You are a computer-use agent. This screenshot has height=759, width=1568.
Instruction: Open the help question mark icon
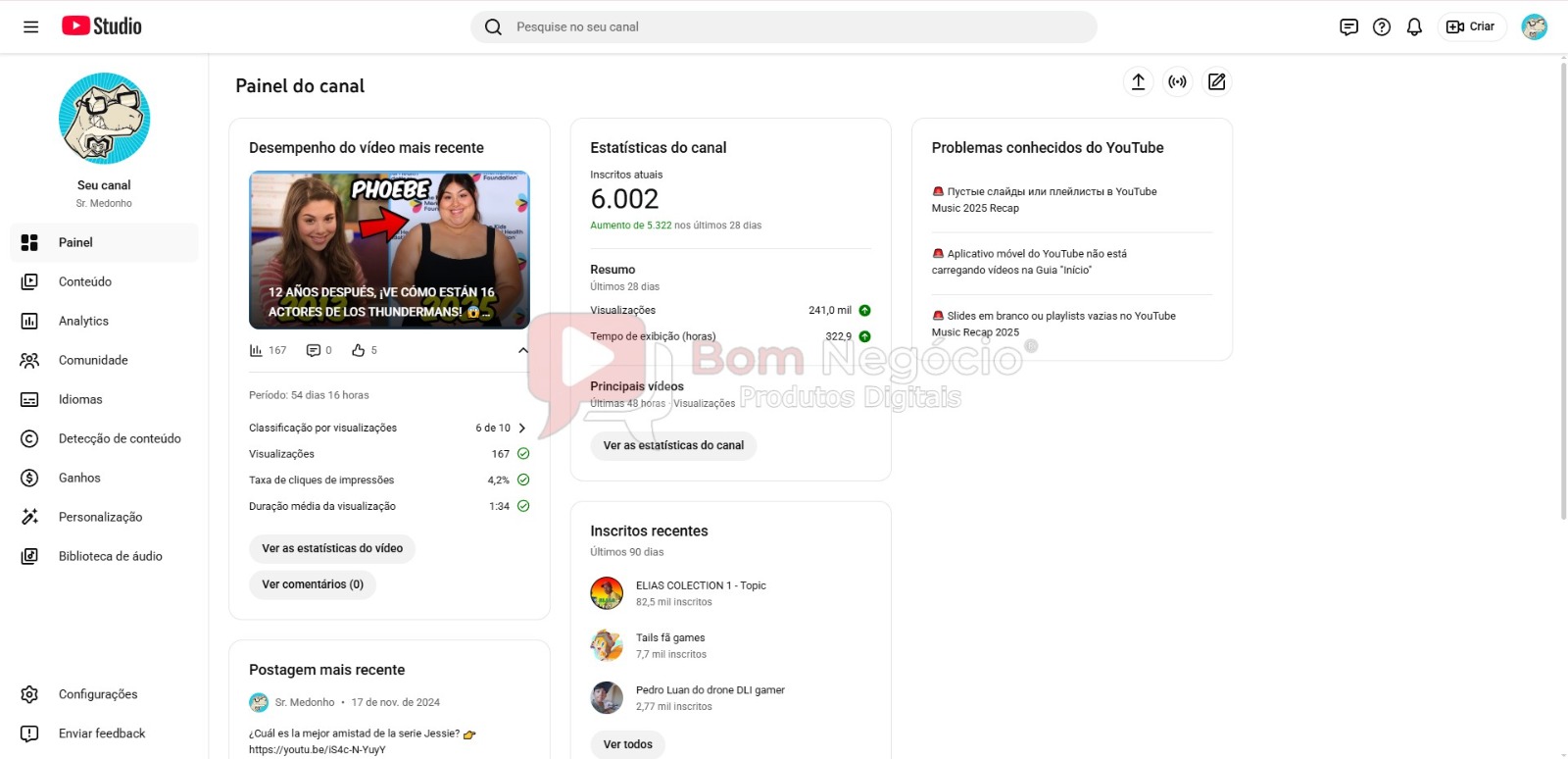click(1382, 27)
